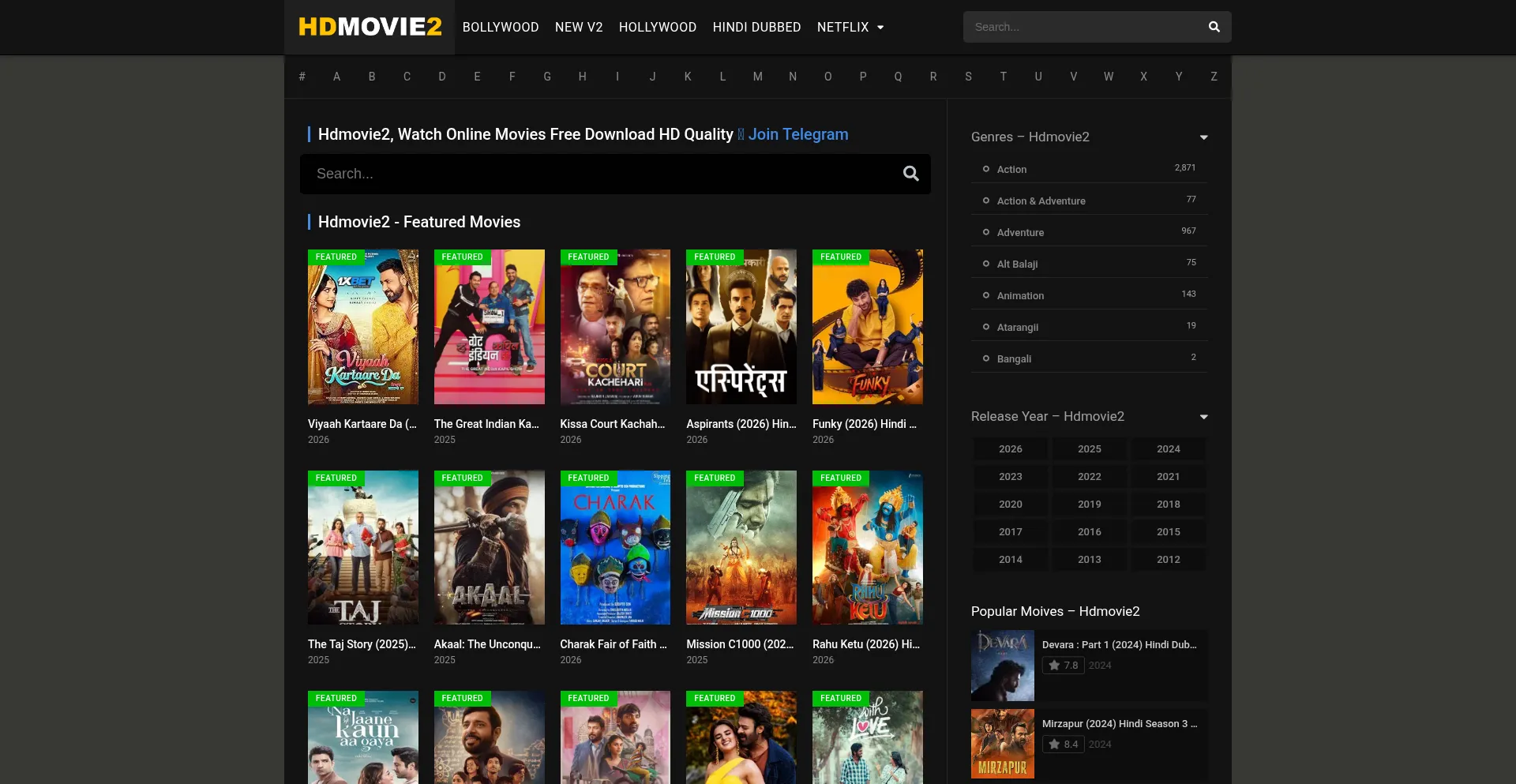Filter movies by letter Z
This screenshot has height=784, width=1516.
click(x=1214, y=77)
